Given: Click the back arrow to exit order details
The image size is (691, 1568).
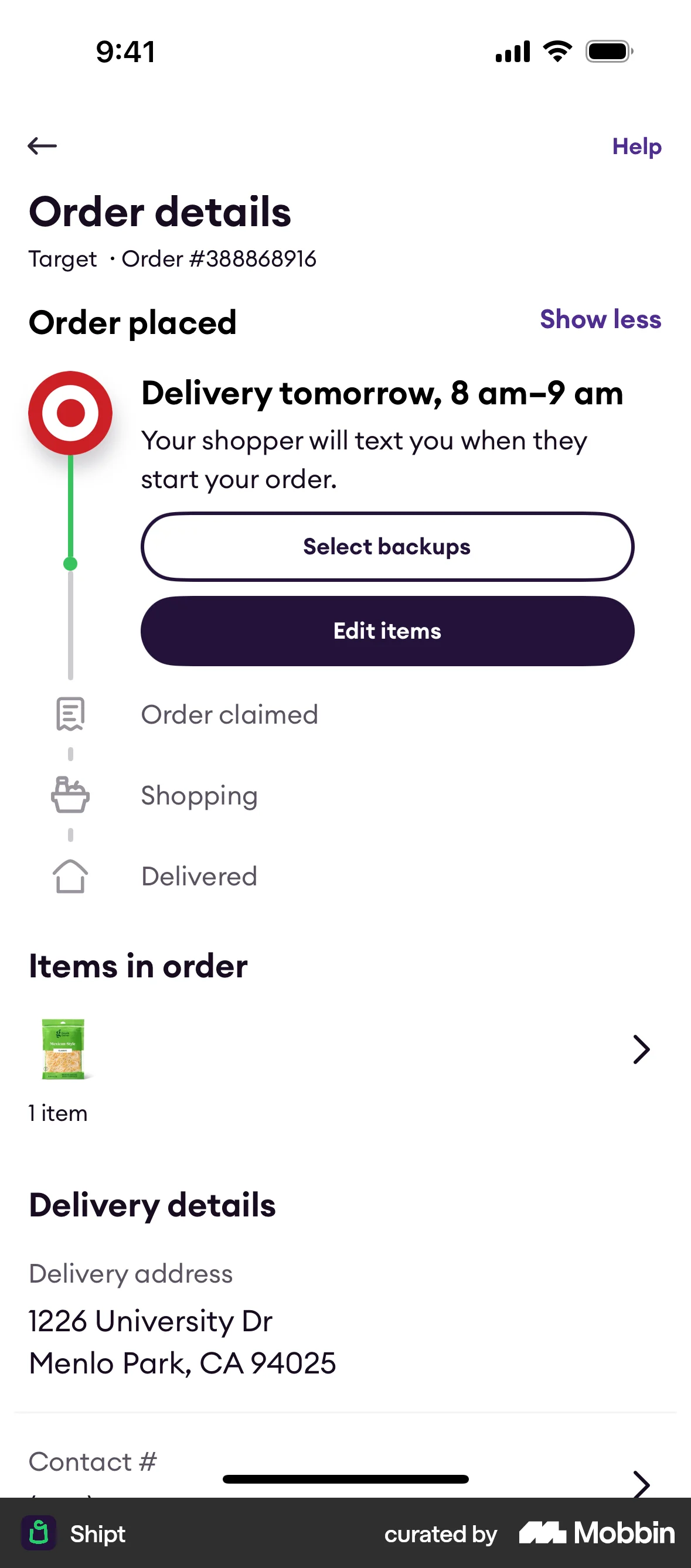Looking at the screenshot, I should coord(43,145).
